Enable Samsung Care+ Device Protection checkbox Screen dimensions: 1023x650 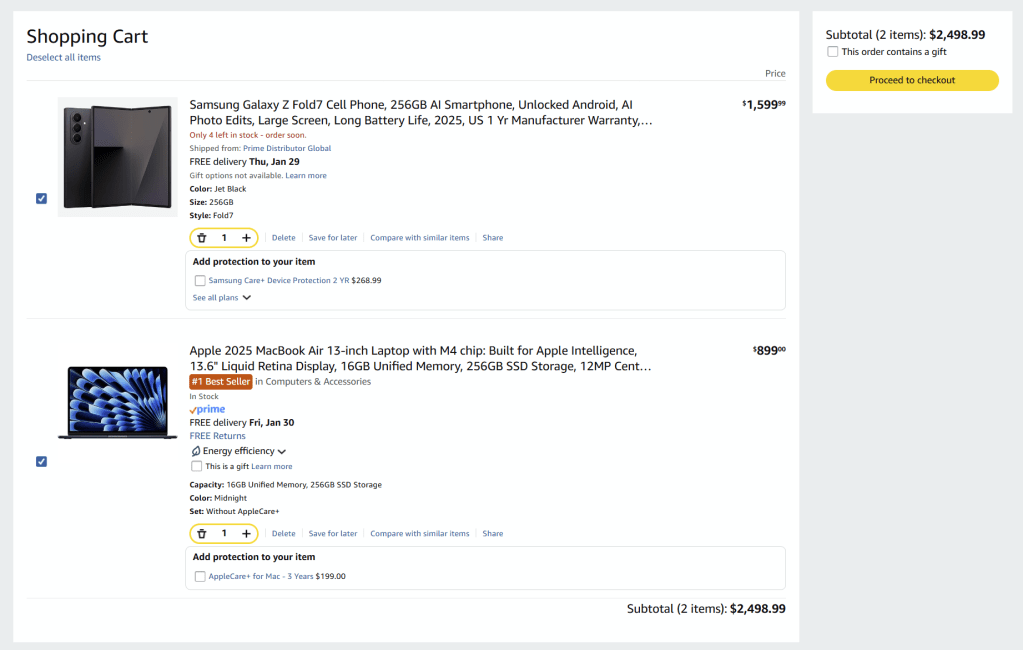[x=200, y=281]
